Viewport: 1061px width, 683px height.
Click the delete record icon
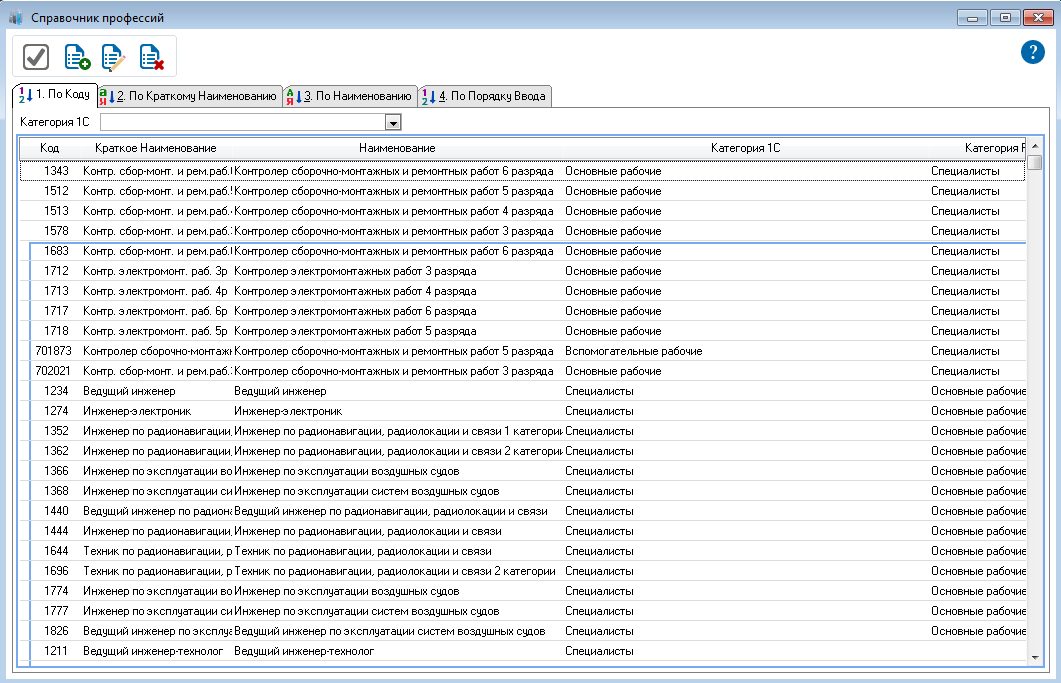point(151,57)
